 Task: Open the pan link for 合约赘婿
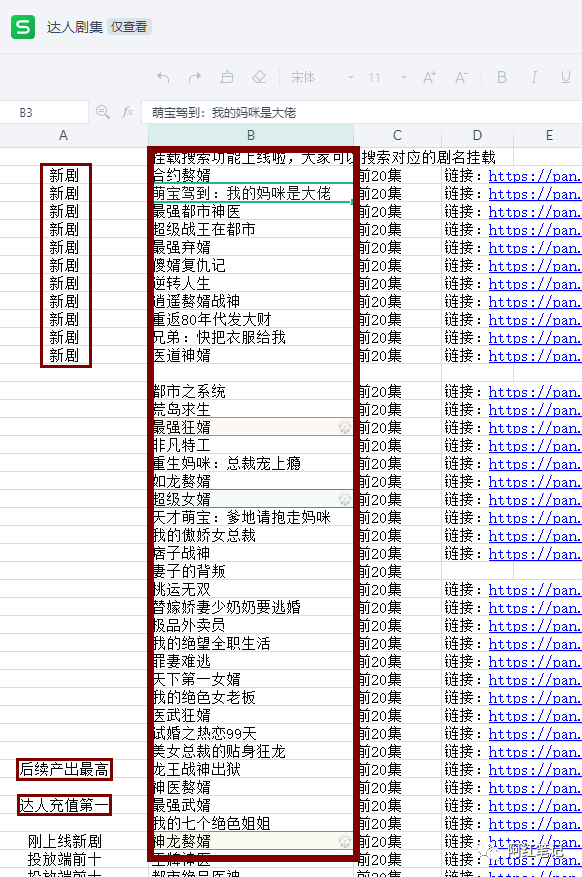(x=535, y=176)
